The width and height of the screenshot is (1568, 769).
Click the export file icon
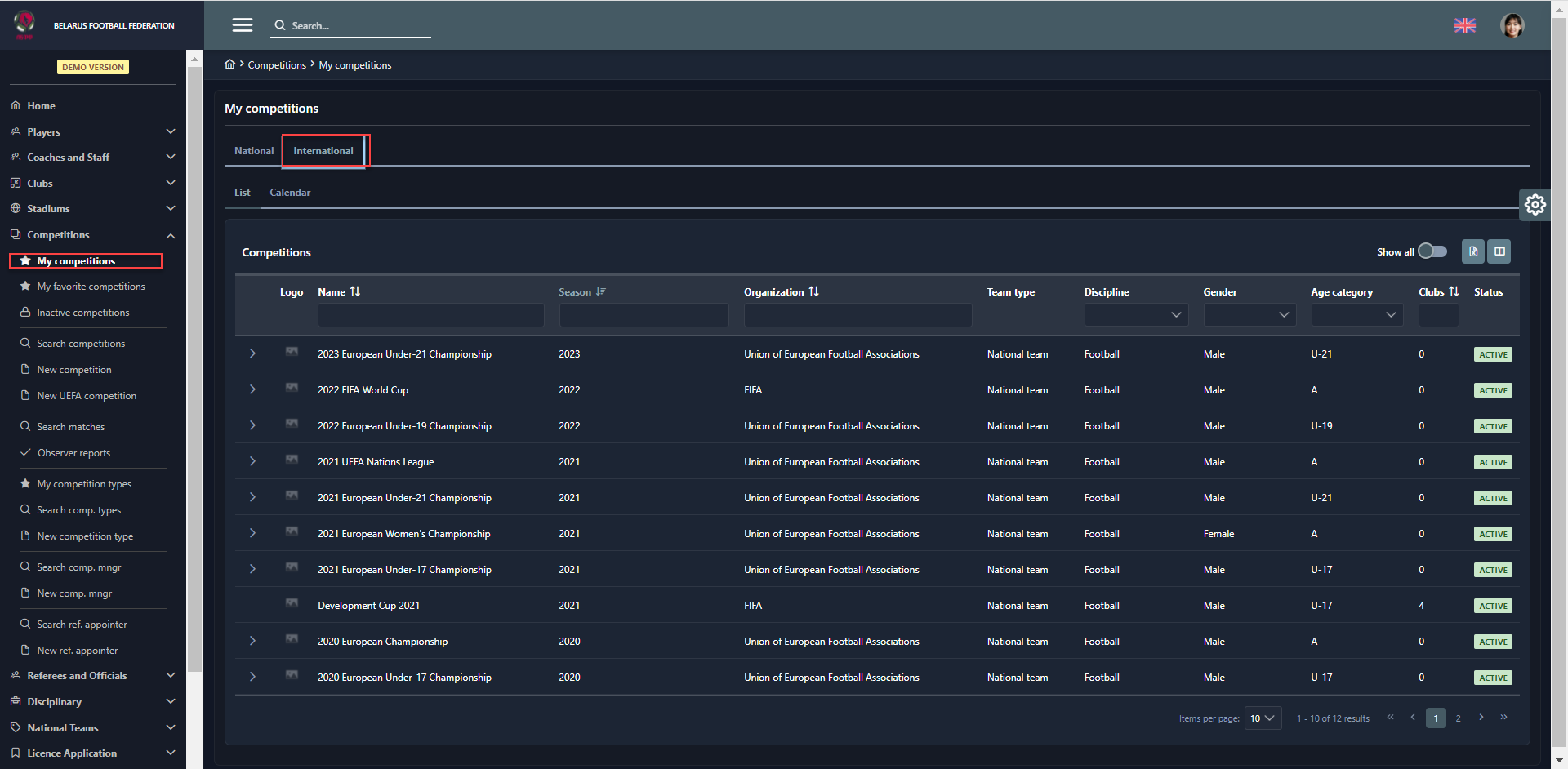pyautogui.click(x=1473, y=251)
